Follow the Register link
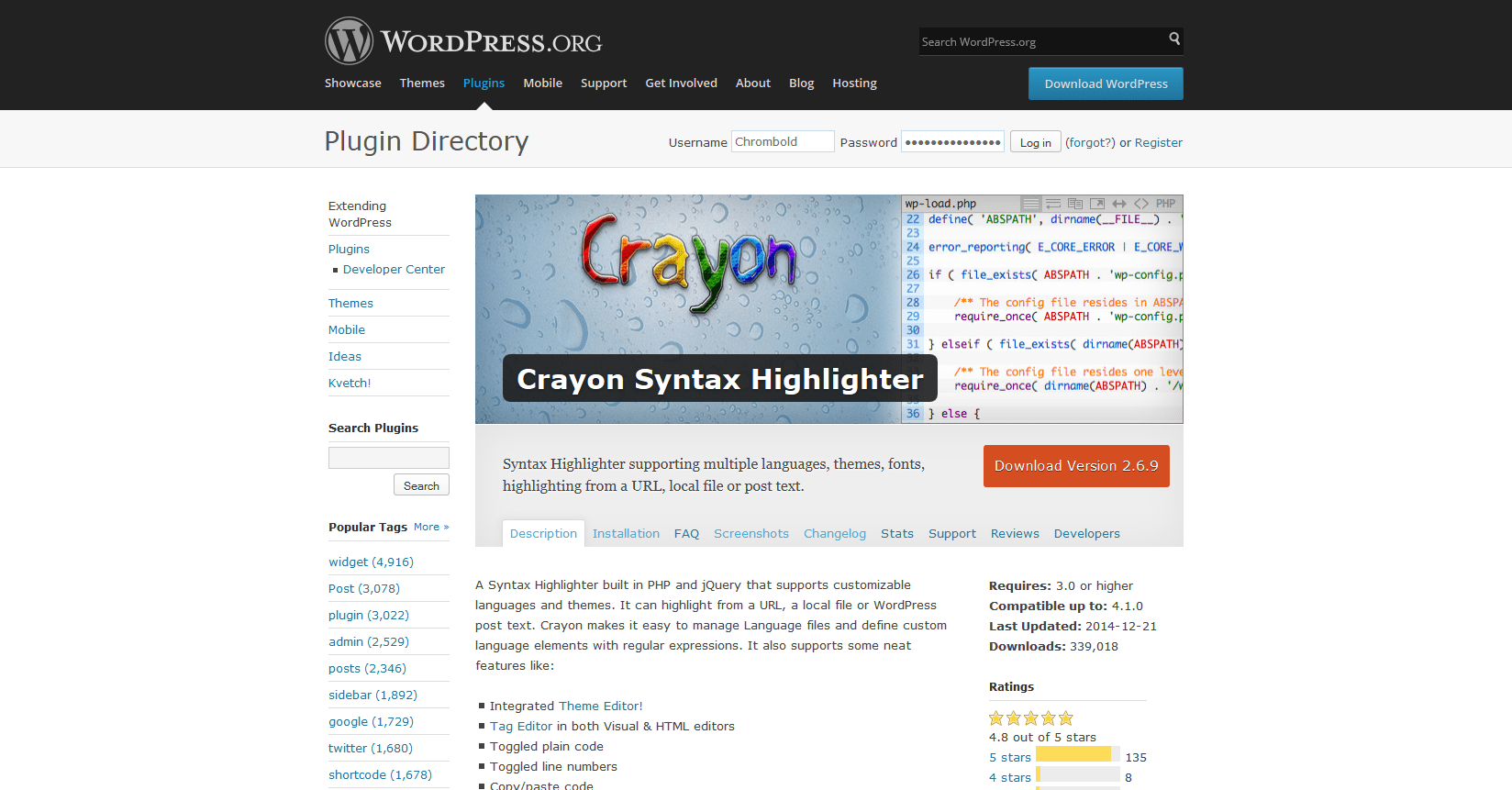Image resolution: width=1512 pixels, height=790 pixels. click(x=1159, y=143)
